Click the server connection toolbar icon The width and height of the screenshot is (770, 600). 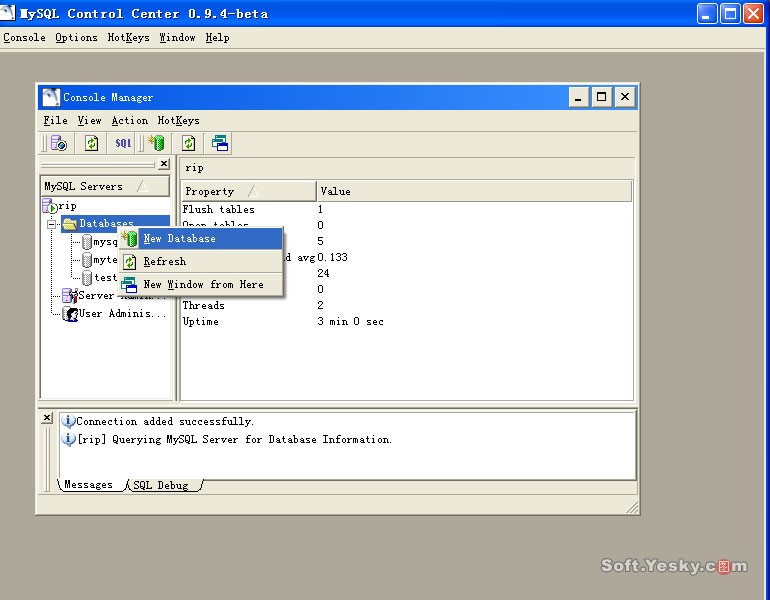(58, 143)
